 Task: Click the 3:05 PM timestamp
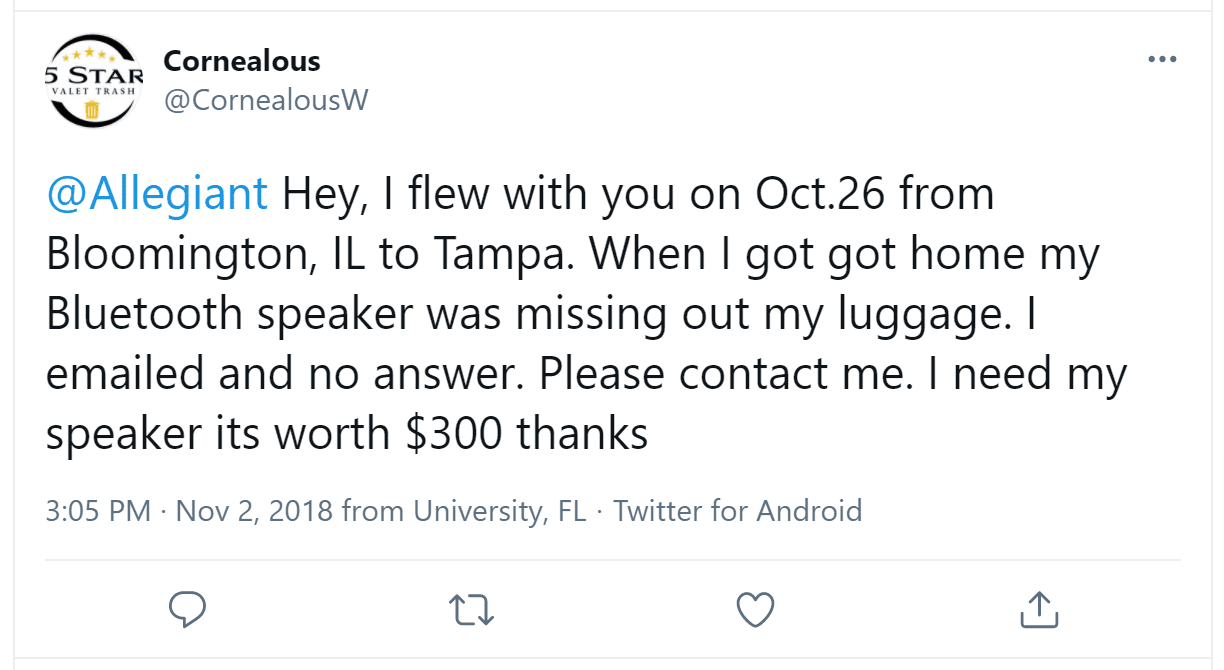coord(98,511)
